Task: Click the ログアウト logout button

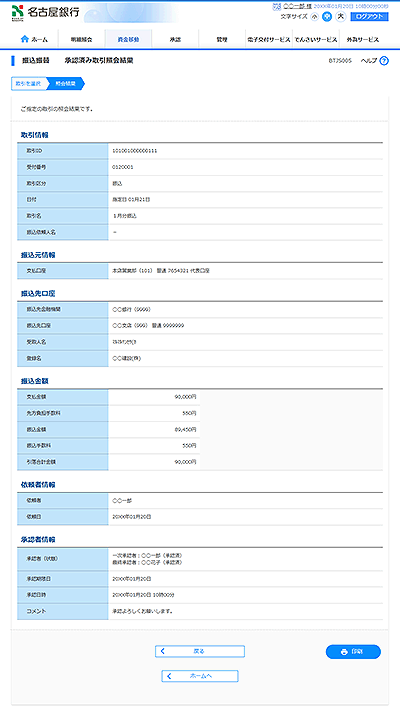Action: pyautogui.click(x=369, y=17)
